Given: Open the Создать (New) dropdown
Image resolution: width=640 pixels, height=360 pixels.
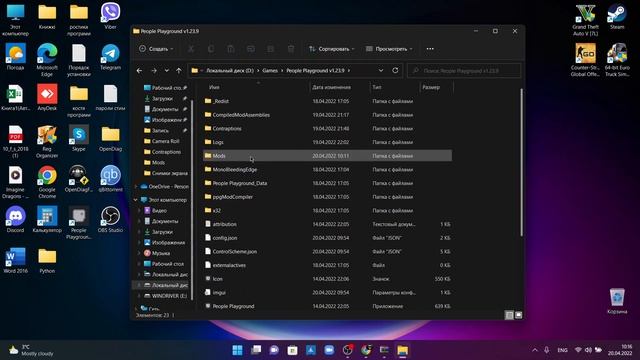Looking at the screenshot, I should pyautogui.click(x=156, y=49).
